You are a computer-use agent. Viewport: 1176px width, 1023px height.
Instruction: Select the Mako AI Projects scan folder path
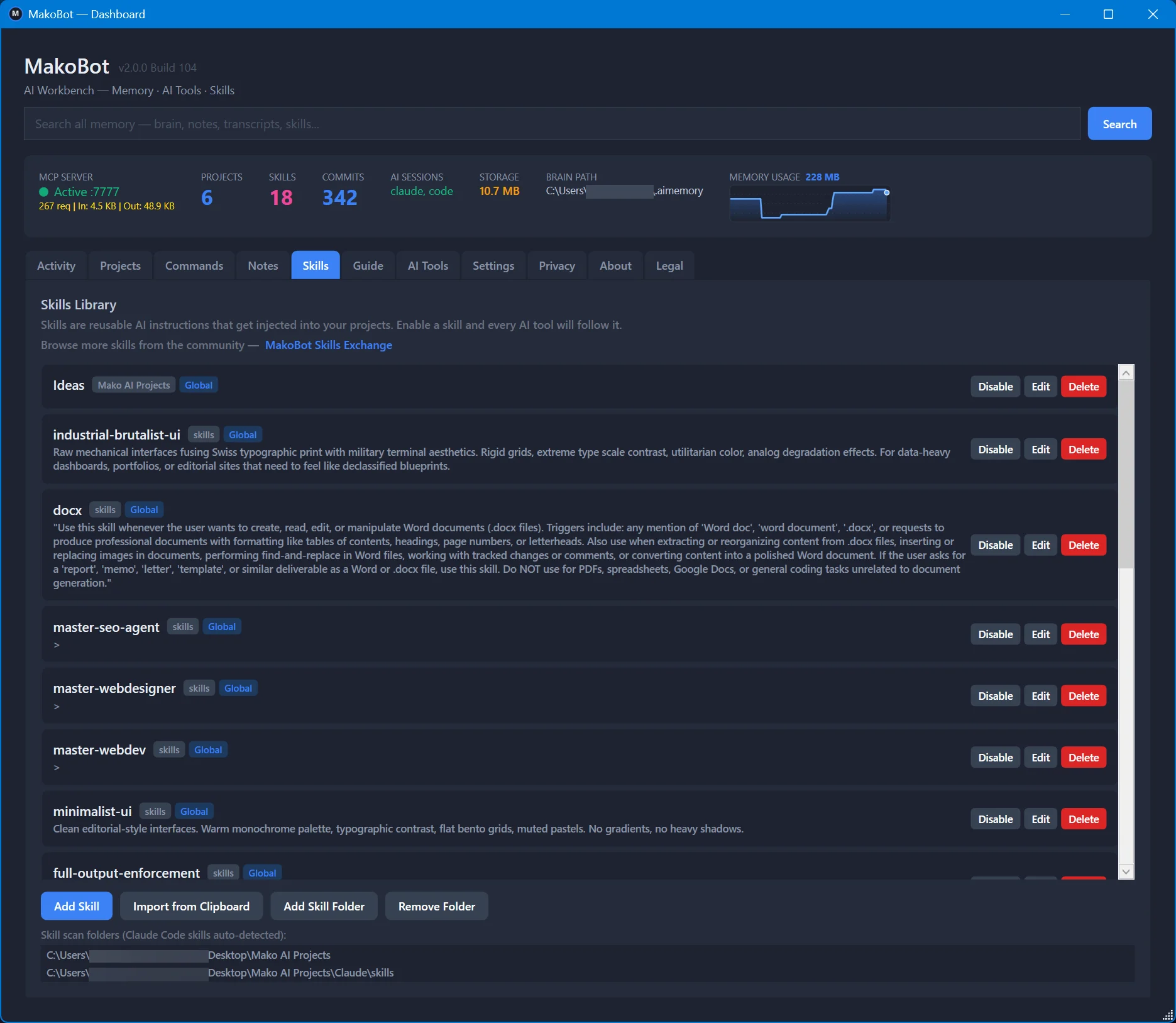(x=189, y=955)
